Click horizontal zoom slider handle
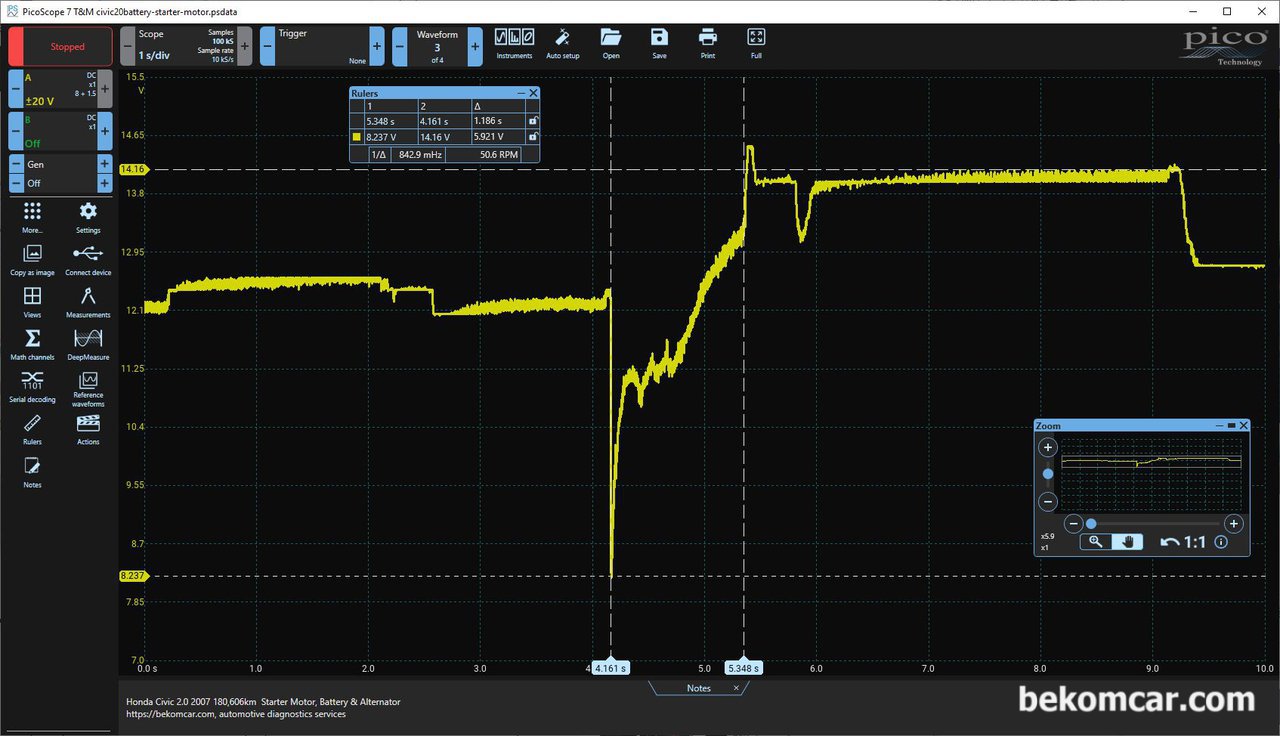This screenshot has width=1280, height=736. (x=1091, y=523)
